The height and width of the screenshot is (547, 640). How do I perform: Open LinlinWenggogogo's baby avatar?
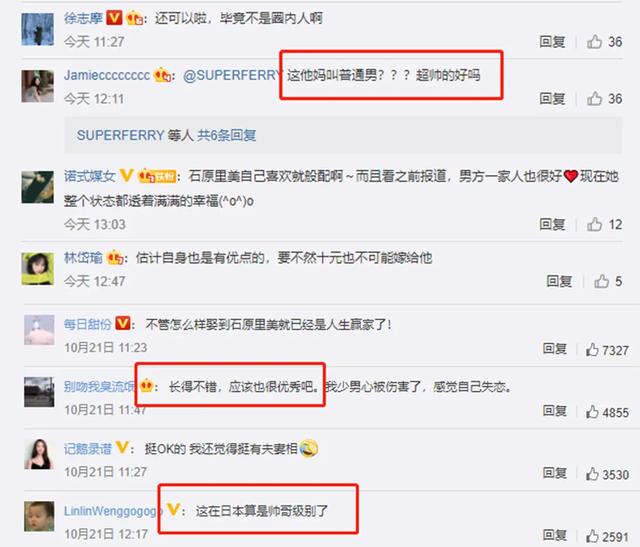[39, 516]
